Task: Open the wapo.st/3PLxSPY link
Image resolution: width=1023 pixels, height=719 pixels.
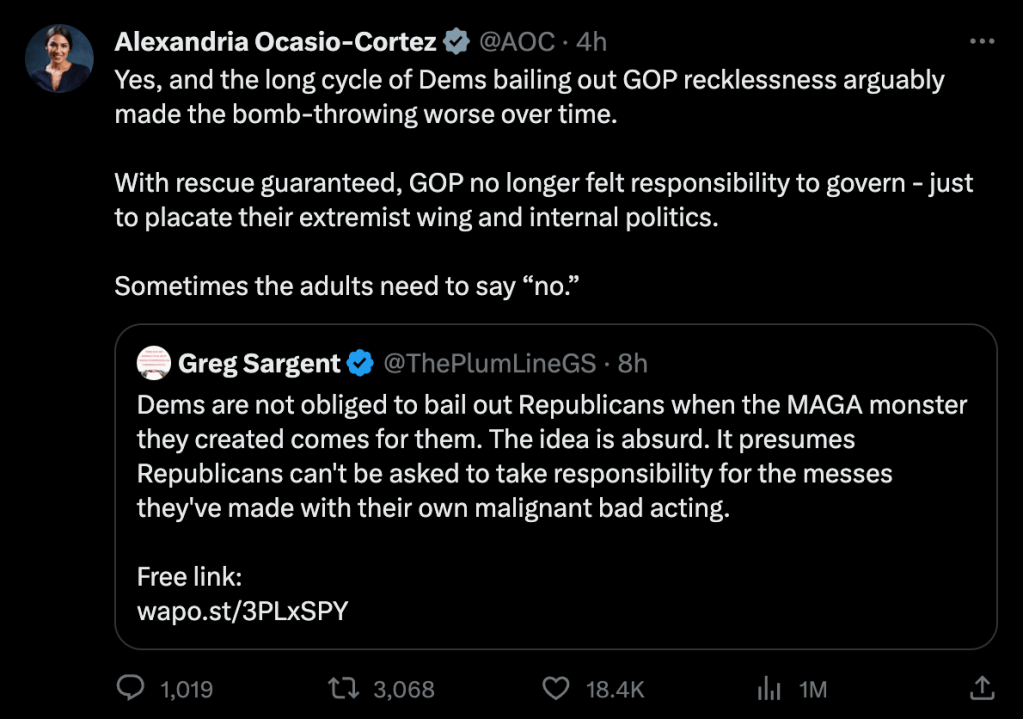Action: 242,610
